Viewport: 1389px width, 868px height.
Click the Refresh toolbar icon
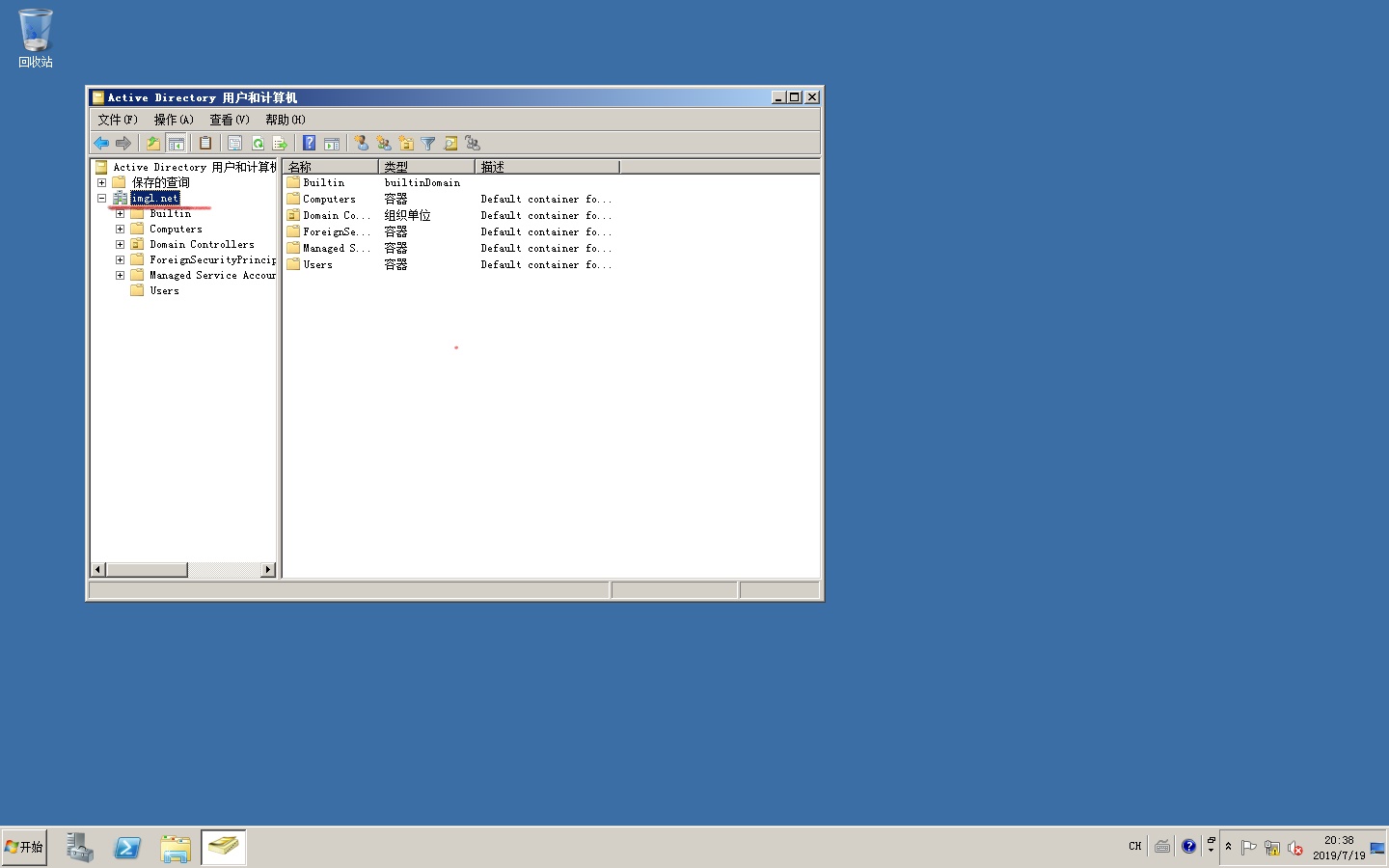click(x=258, y=144)
